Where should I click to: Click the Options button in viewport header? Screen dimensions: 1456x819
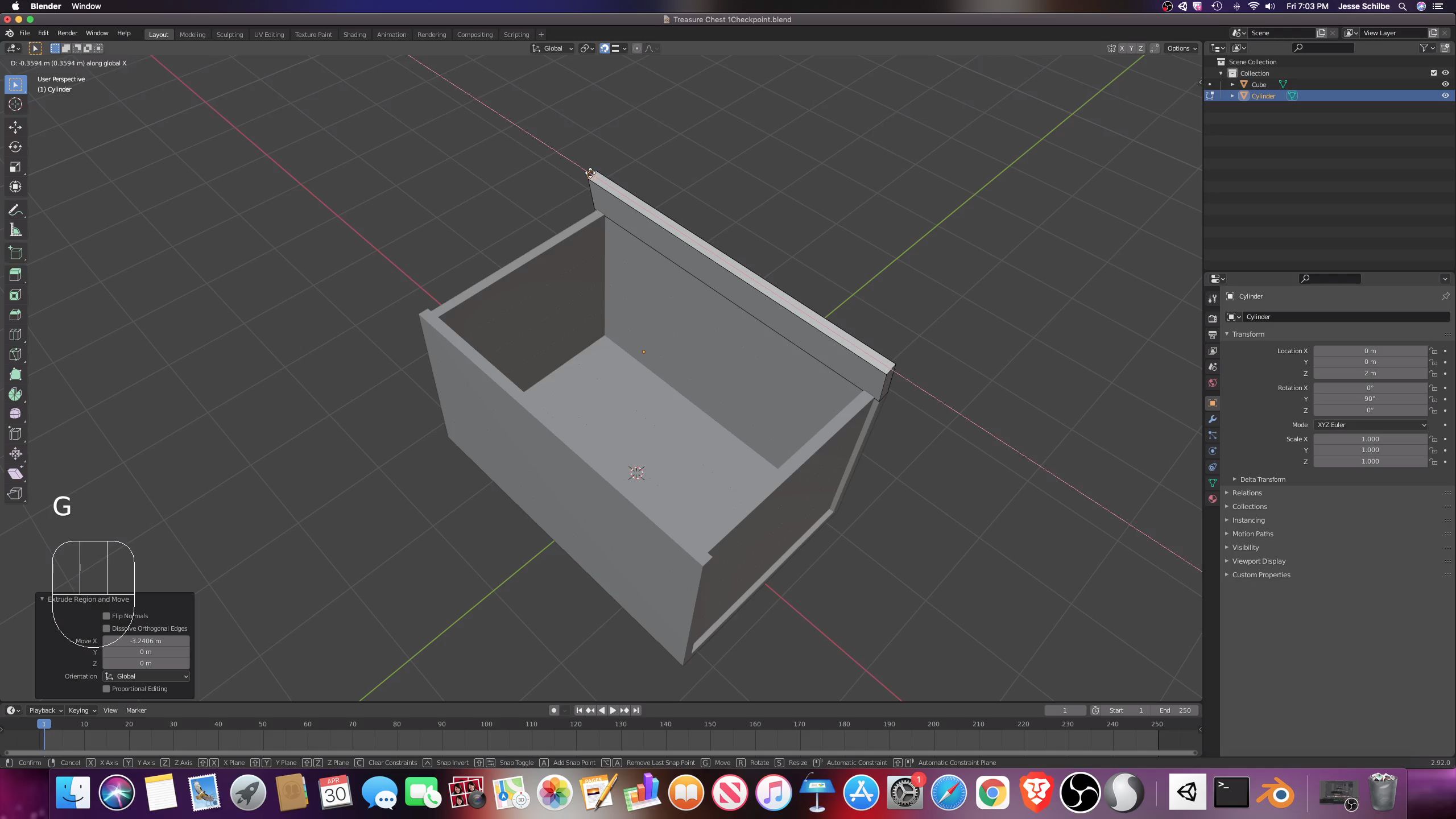(x=1181, y=48)
